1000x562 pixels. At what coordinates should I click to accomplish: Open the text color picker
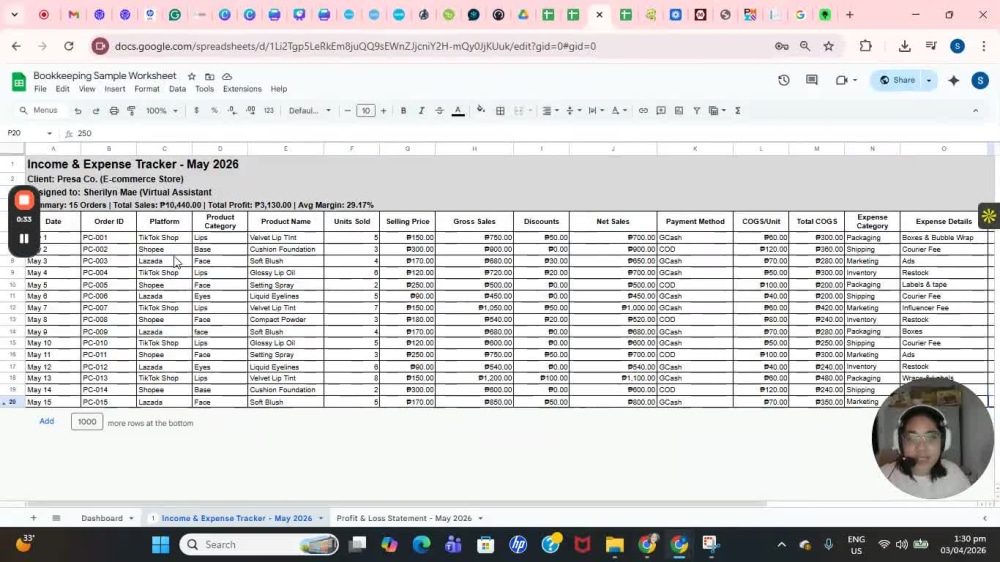[458, 111]
